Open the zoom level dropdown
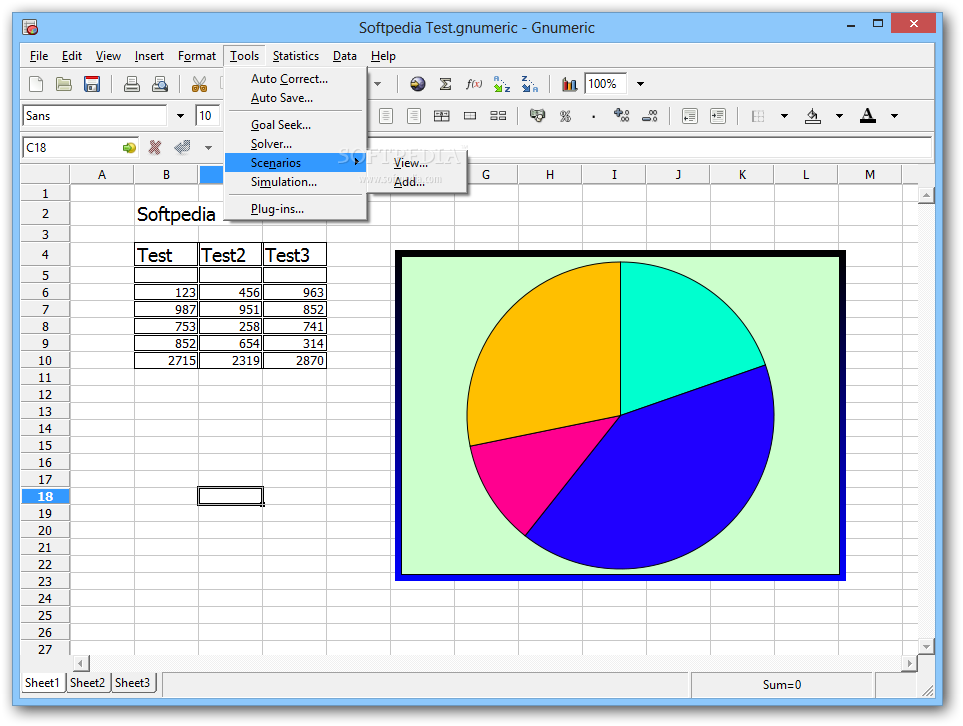This screenshot has height=726, width=963. [x=640, y=84]
